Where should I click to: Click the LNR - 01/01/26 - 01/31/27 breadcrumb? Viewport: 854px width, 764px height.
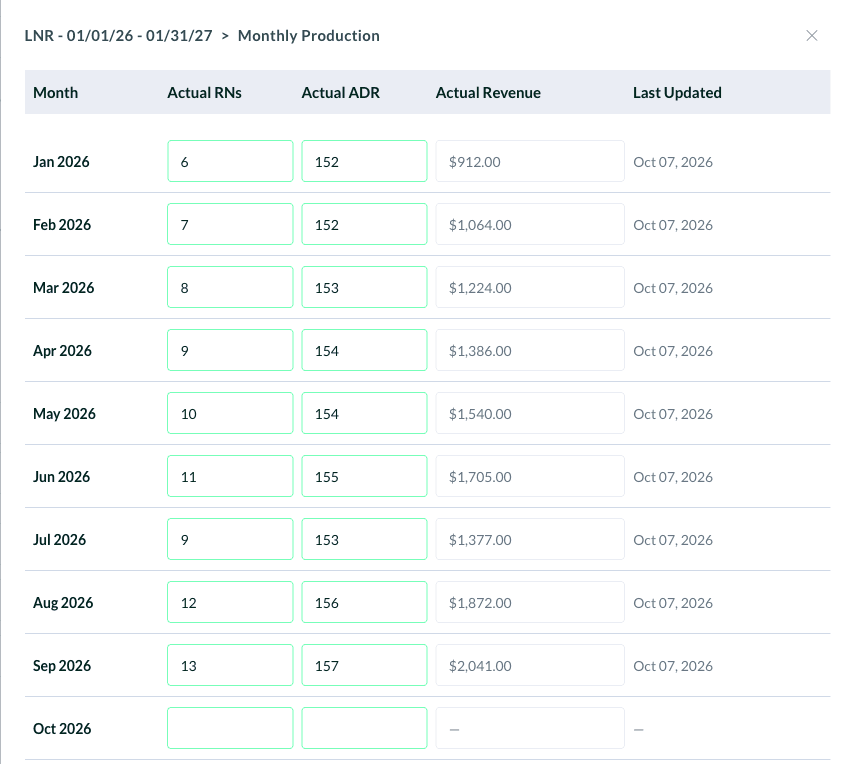coord(118,36)
